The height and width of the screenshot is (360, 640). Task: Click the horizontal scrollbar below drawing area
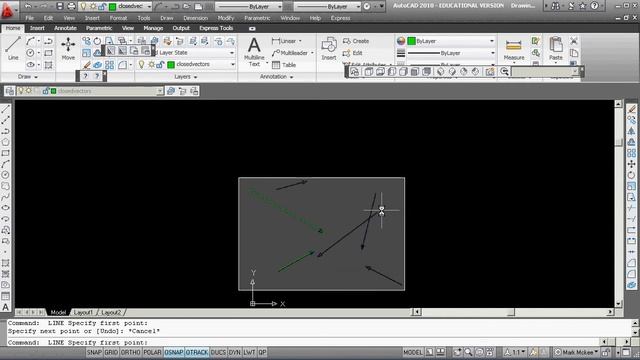click(513, 312)
